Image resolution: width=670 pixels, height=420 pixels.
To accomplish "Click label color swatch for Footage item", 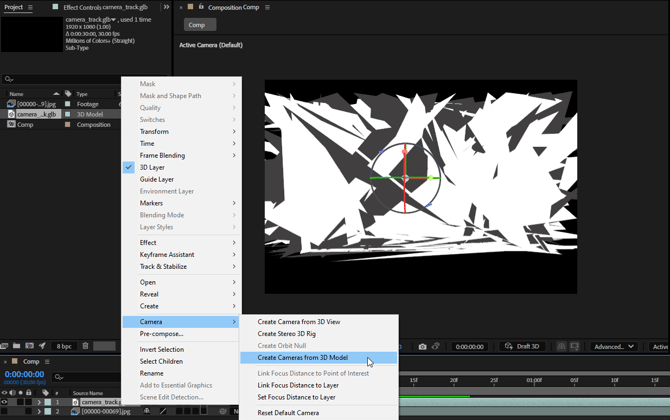I will point(68,104).
